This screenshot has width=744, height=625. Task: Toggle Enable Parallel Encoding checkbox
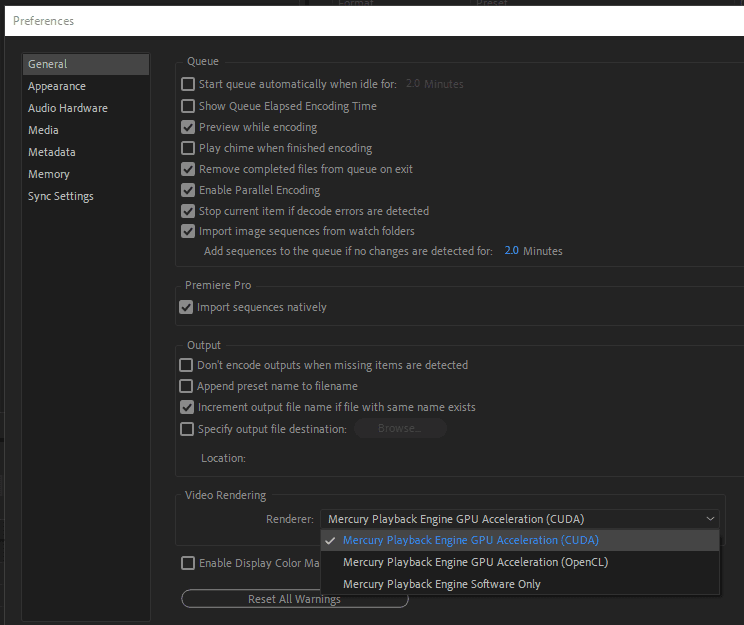pos(187,190)
